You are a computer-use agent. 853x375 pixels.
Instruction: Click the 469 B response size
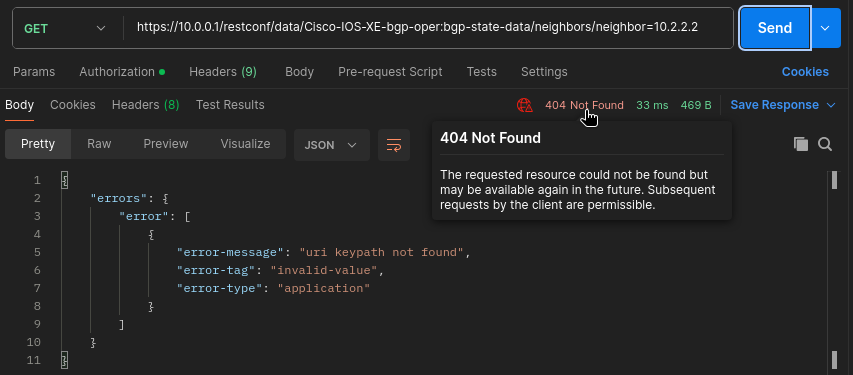point(696,105)
